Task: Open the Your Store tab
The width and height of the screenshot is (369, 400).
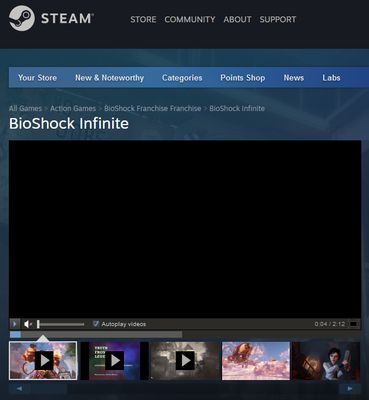Action: (x=37, y=78)
